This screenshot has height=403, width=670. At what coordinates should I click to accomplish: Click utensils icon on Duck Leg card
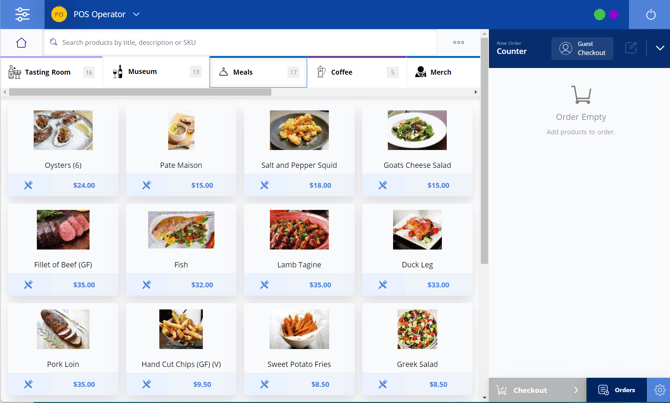pos(382,285)
